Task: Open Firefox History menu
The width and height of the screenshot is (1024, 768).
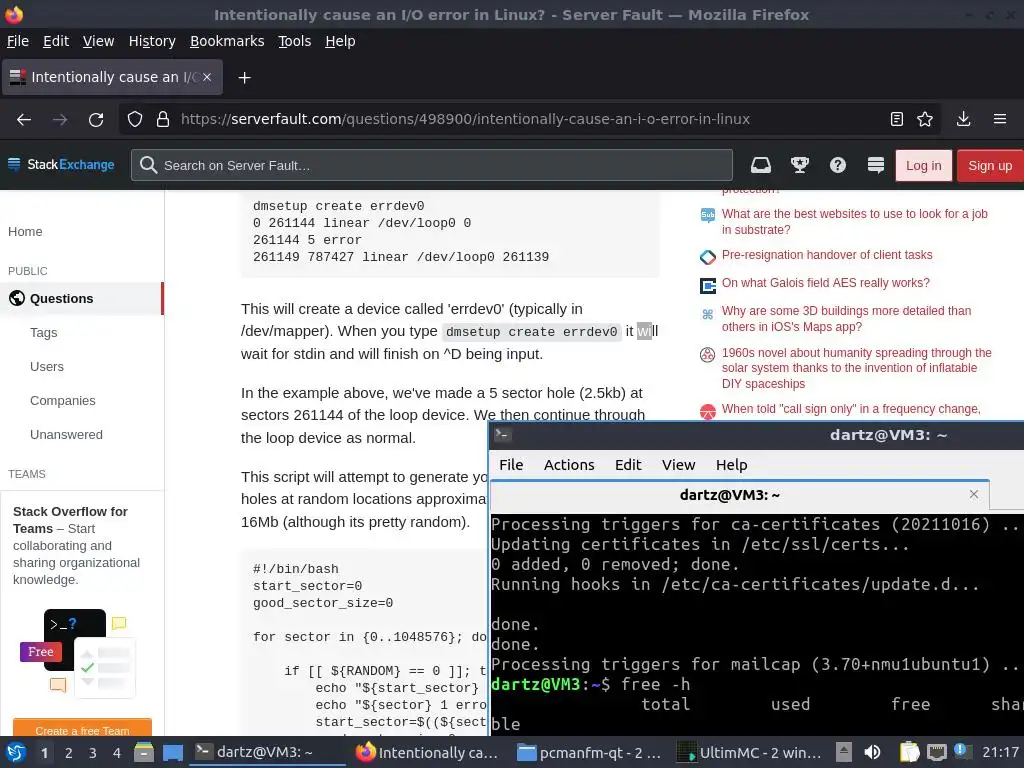Action: [152, 41]
